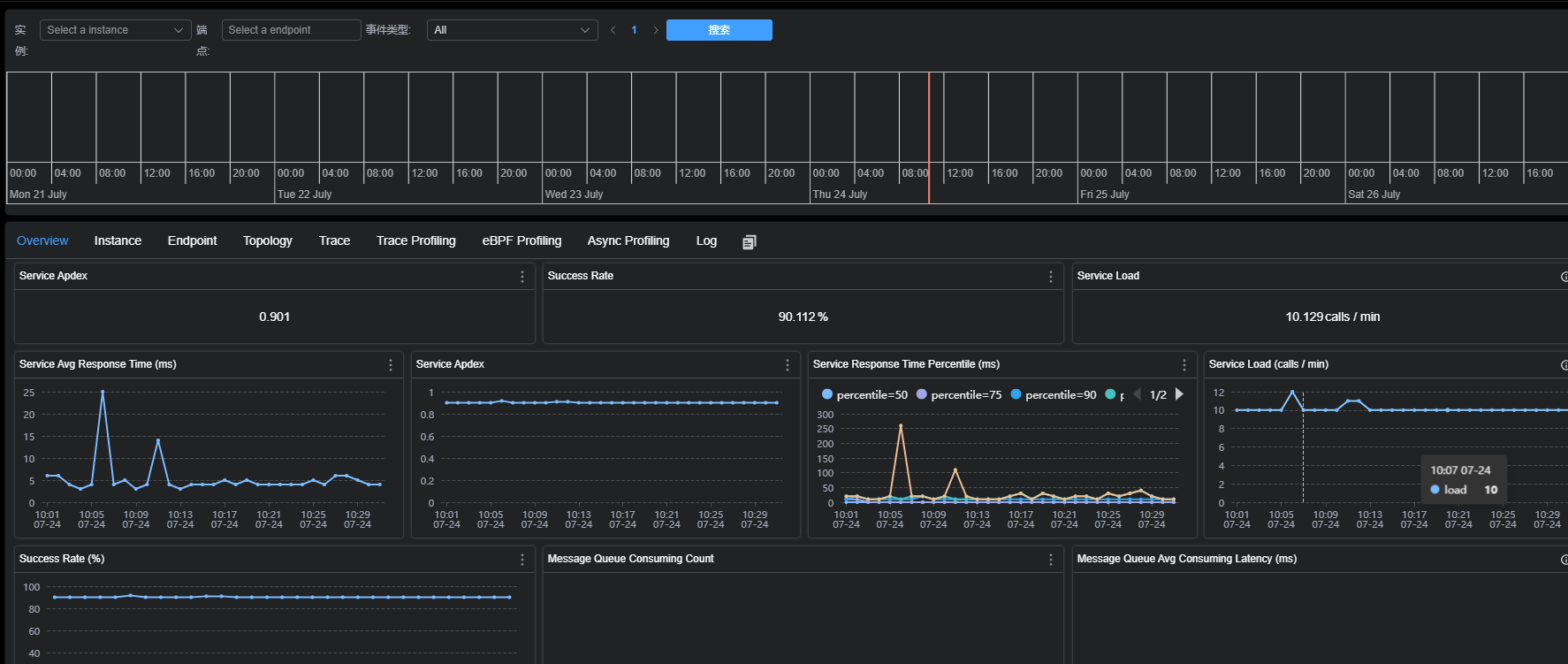Click the 90.112 % success rate value

803,317
